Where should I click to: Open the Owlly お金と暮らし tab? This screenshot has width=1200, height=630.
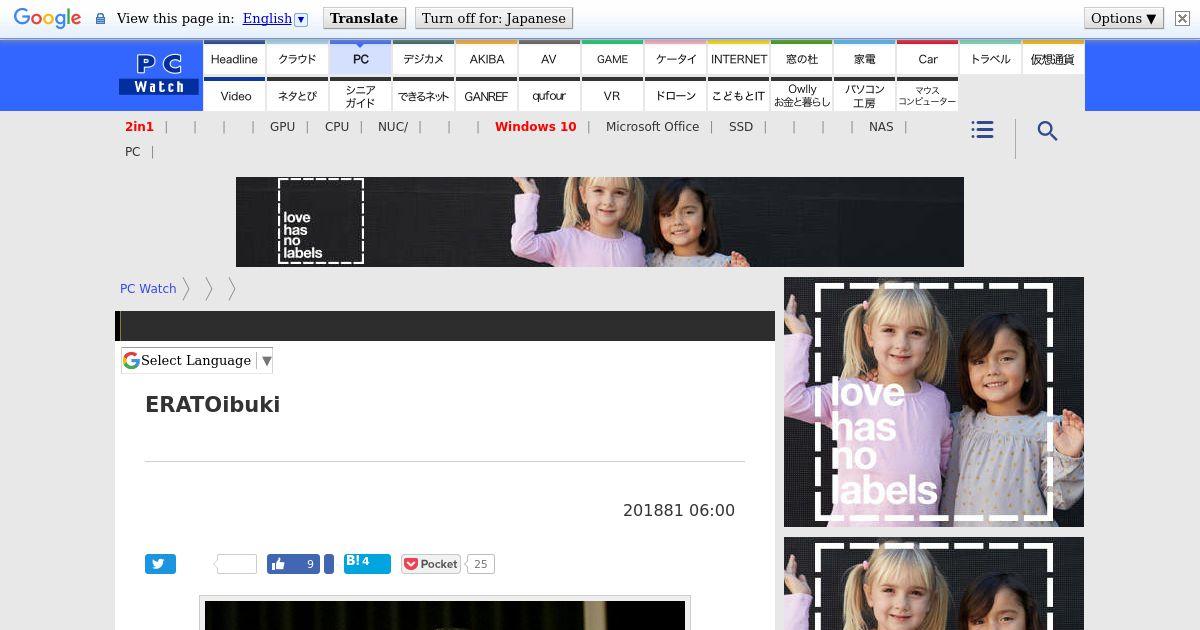click(x=801, y=95)
